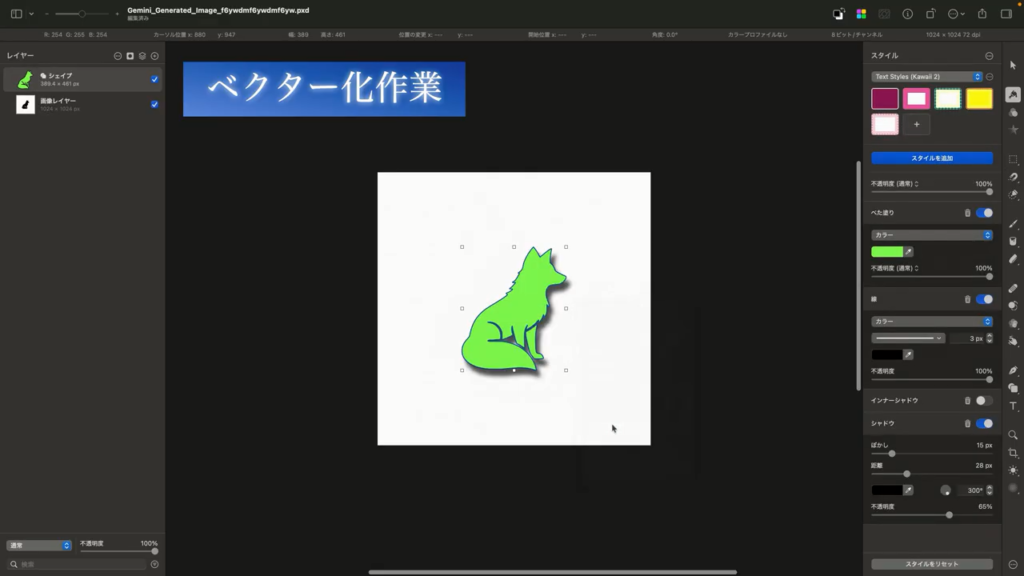Click the スタイルを追加 button
Image resolution: width=1024 pixels, height=576 pixels.
(931, 158)
